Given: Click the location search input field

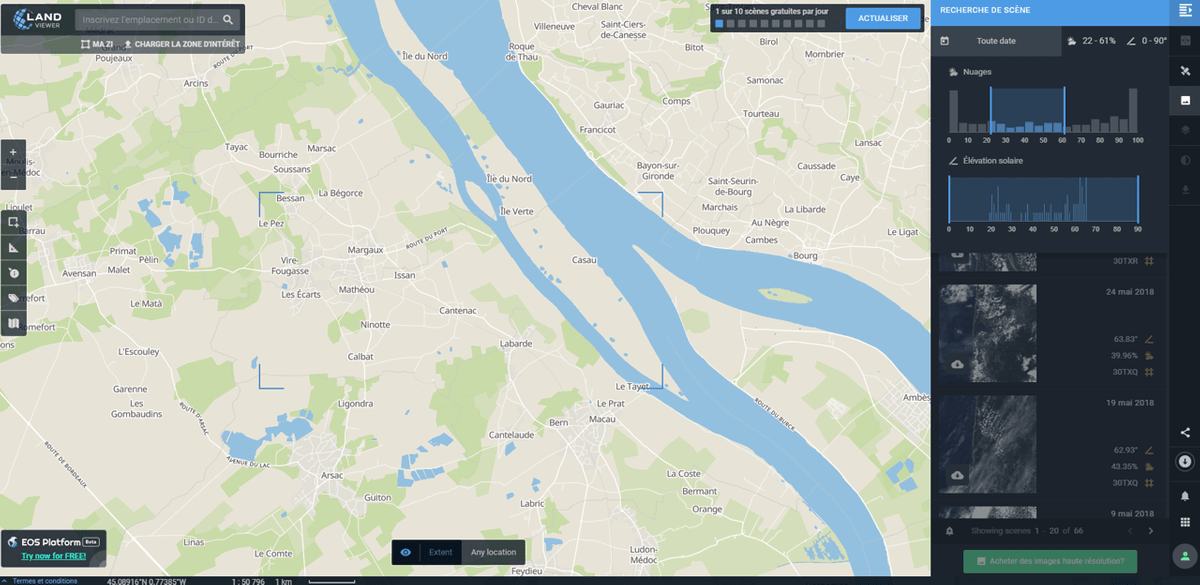Looking at the screenshot, I should pos(148,19).
